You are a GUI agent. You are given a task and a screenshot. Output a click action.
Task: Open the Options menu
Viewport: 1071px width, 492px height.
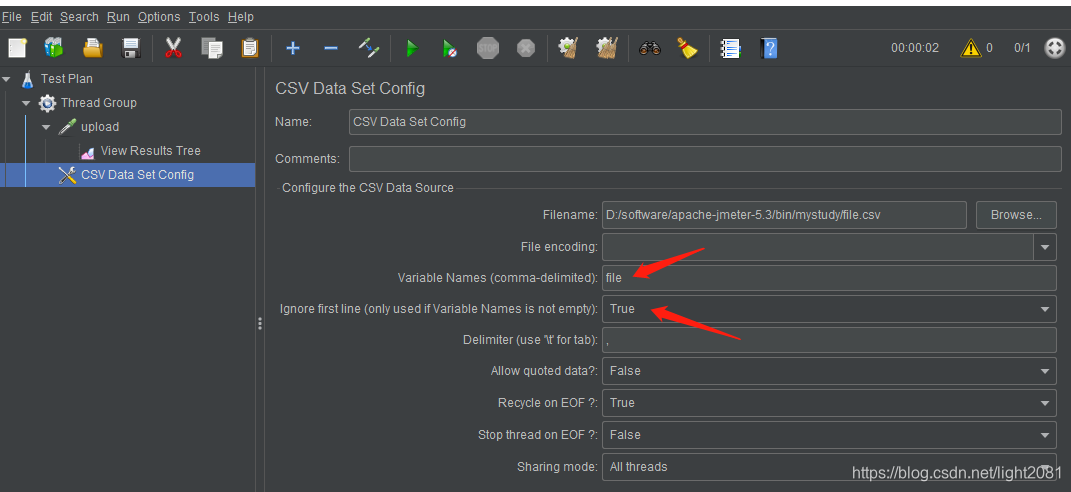click(159, 16)
